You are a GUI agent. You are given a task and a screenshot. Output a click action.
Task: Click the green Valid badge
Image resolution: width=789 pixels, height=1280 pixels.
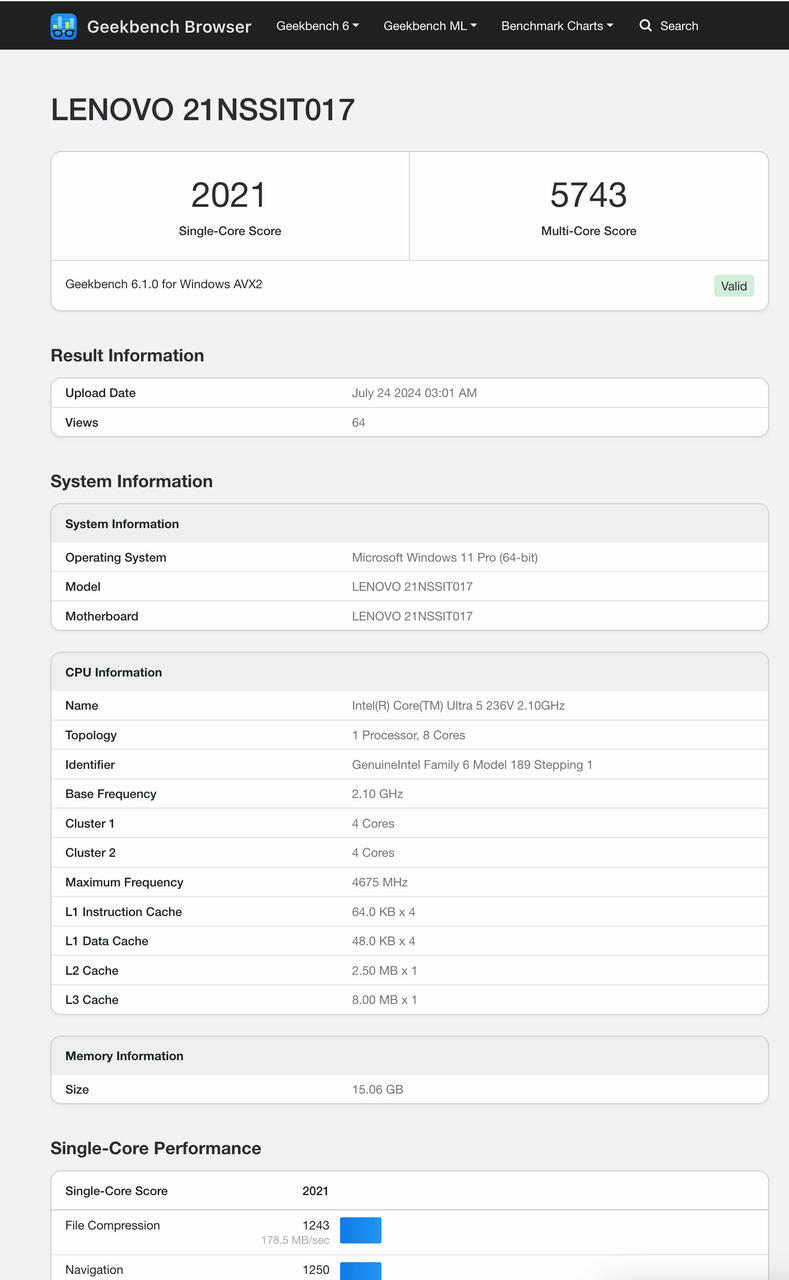click(734, 286)
